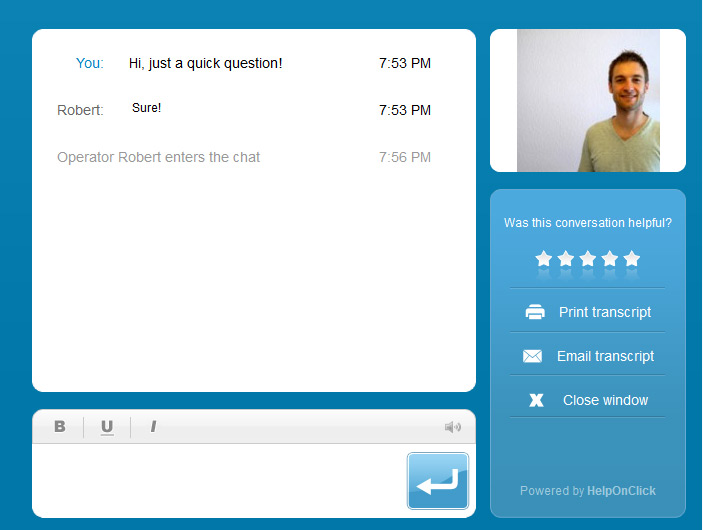703x530 pixels.
Task: Open Print transcript option
Action: pos(605,312)
